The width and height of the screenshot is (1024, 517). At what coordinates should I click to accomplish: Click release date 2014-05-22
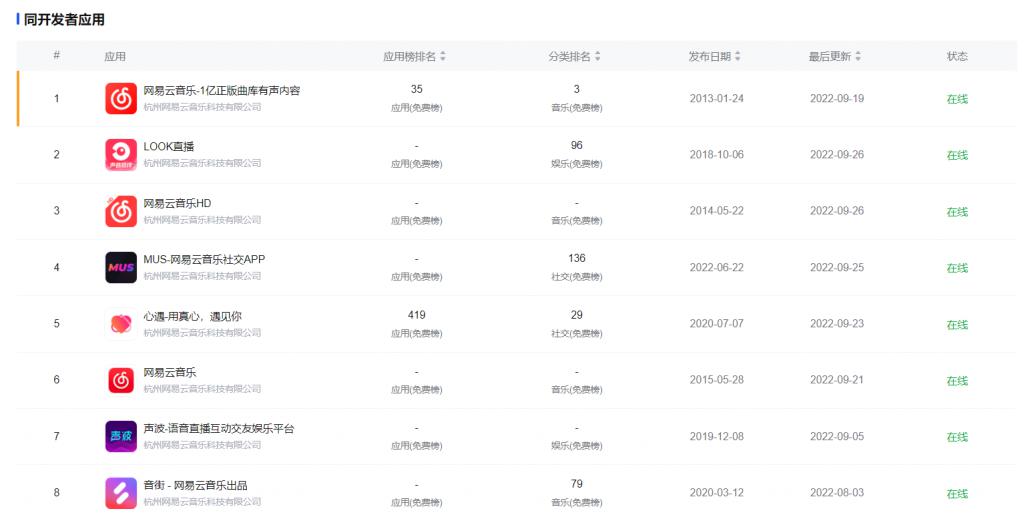coord(716,211)
